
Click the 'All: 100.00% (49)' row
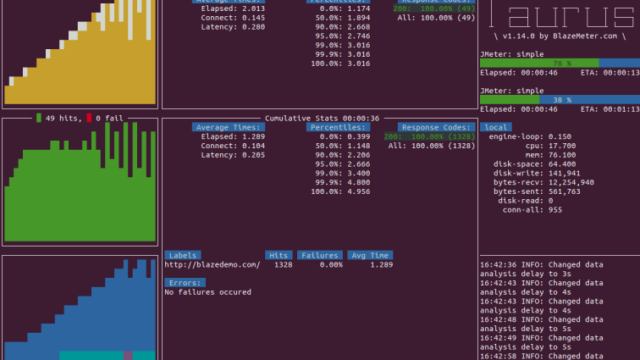pos(436,18)
